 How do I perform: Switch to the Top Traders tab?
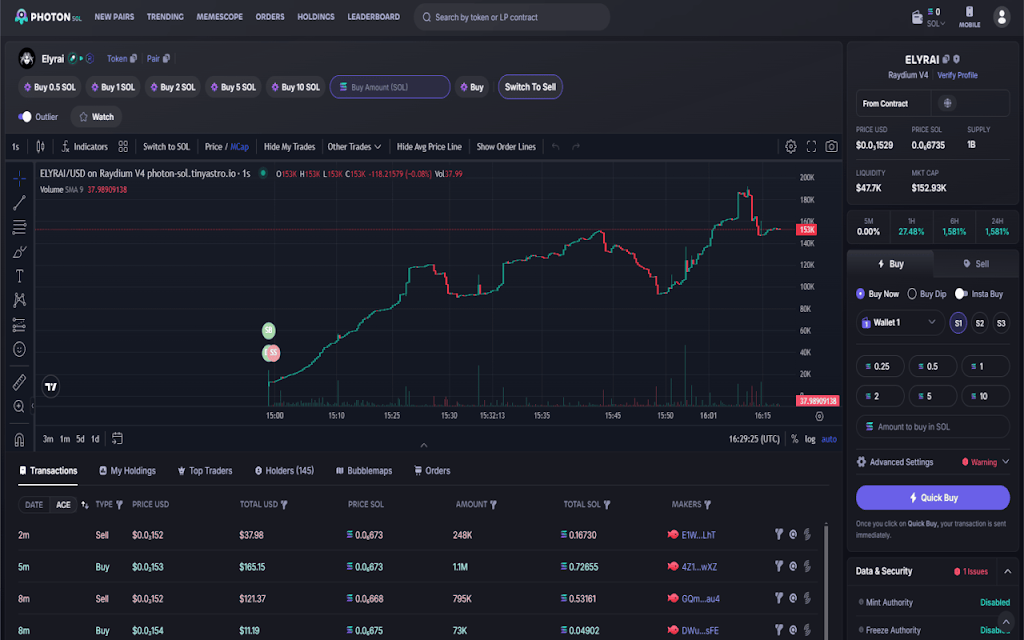click(205, 470)
